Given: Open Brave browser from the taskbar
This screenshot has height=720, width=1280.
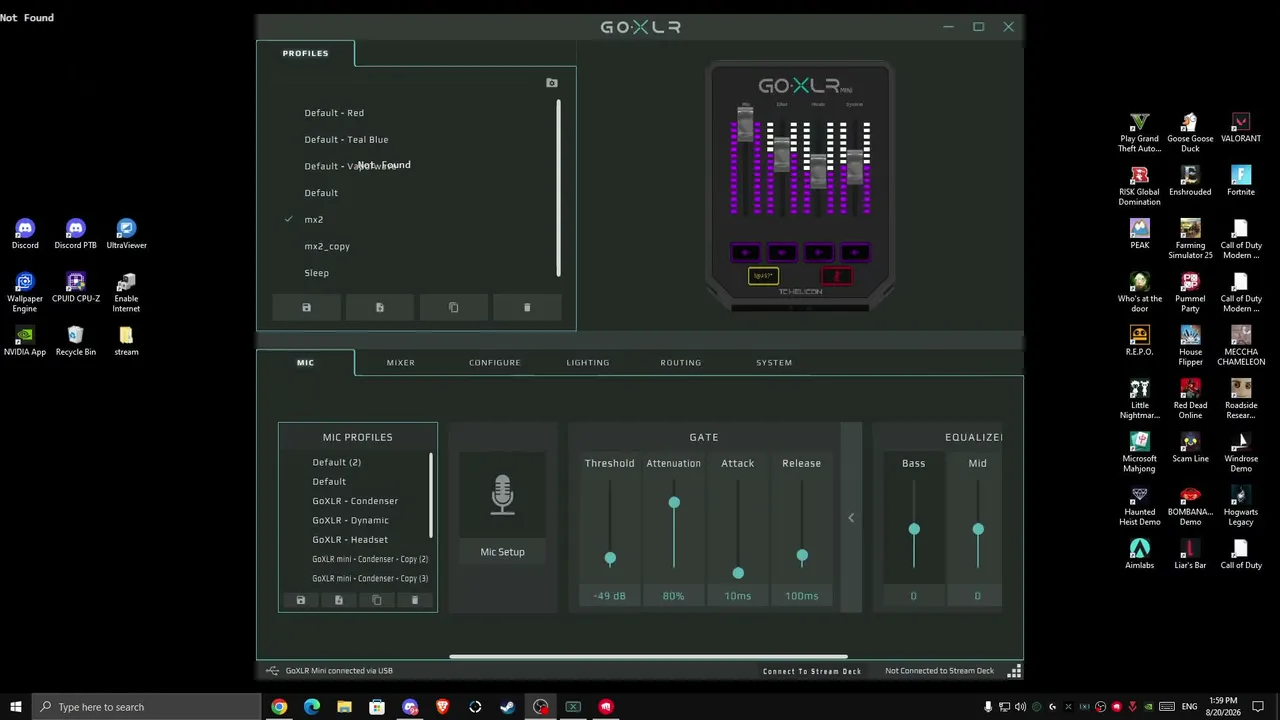Looking at the screenshot, I should click(442, 707).
